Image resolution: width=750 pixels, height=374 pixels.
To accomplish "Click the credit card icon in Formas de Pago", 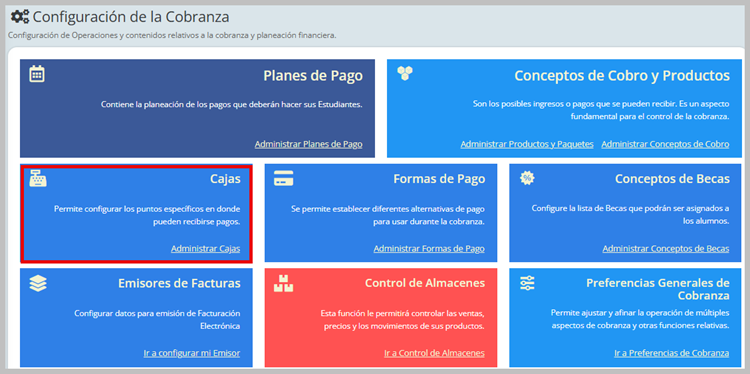I will tap(283, 178).
